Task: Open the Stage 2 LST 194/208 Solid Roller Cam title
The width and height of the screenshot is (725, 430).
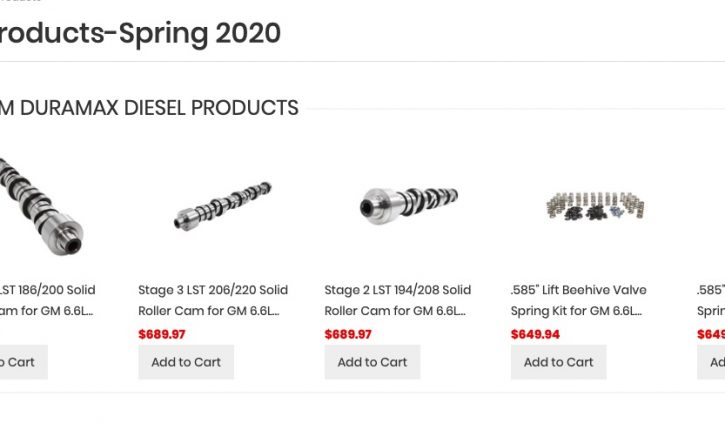Action: pyautogui.click(x=397, y=300)
